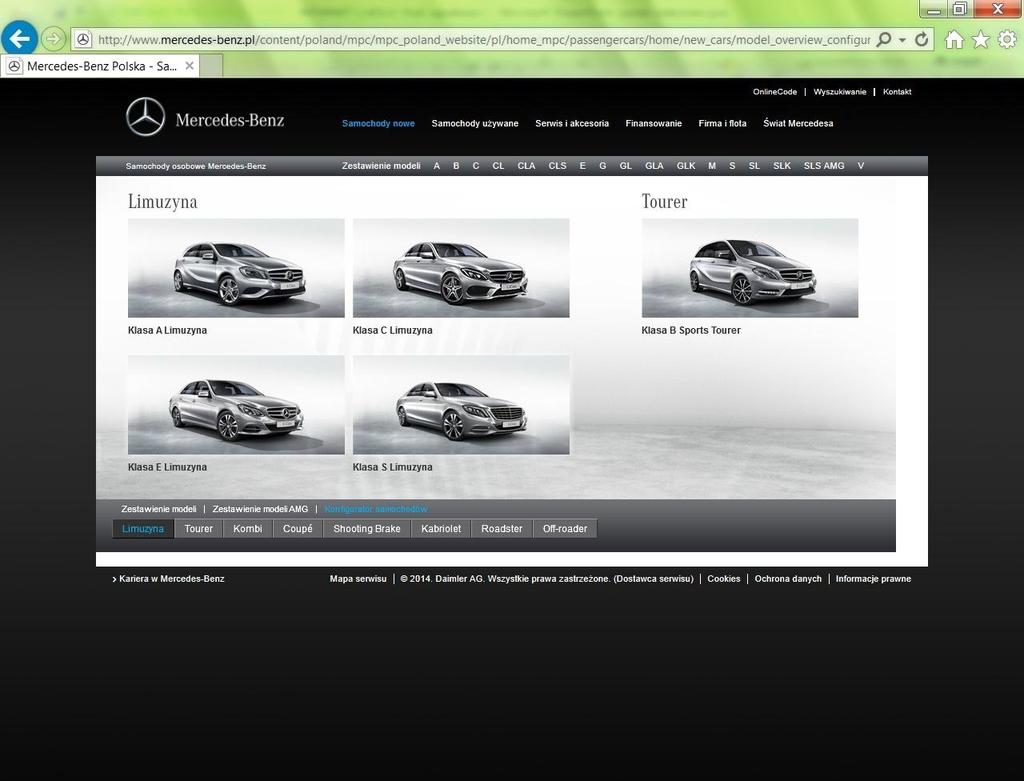Click the browser forward arrow button
The width and height of the screenshot is (1024, 781).
pos(54,39)
